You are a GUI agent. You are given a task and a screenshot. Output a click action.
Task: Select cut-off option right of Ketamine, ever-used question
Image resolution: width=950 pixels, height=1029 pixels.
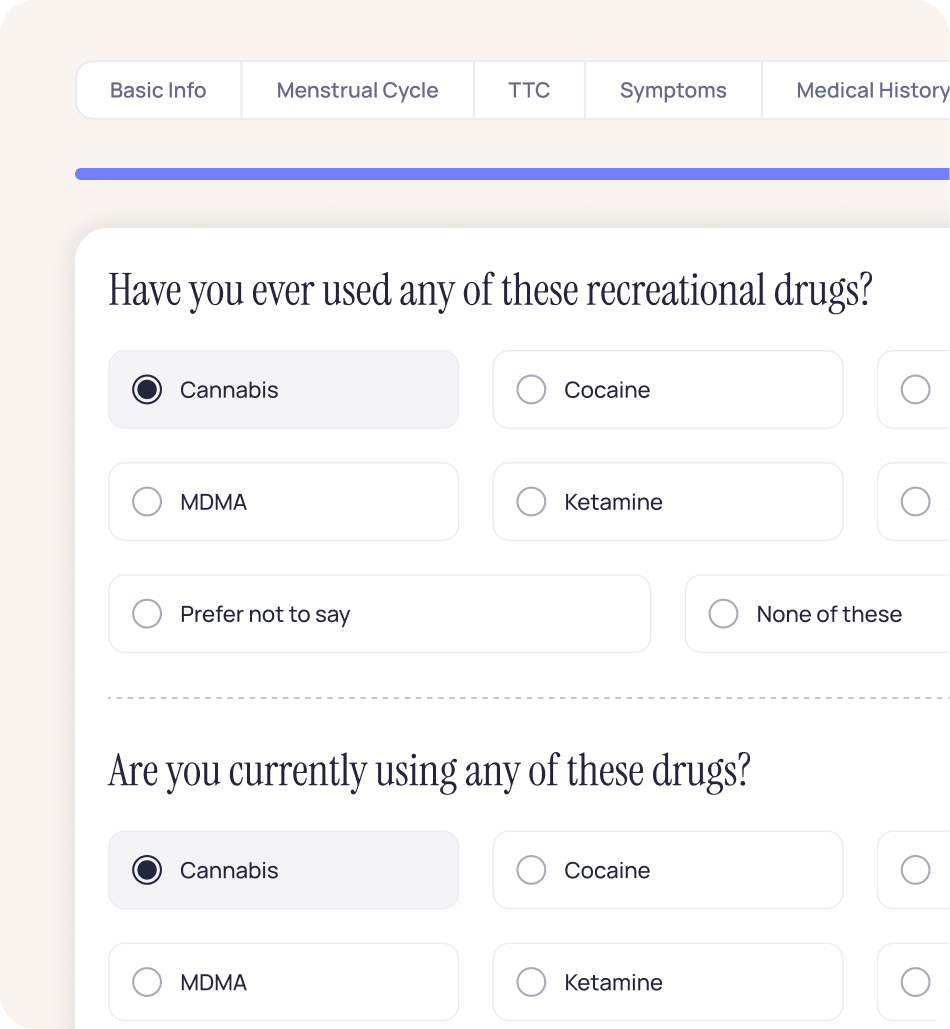915,502
